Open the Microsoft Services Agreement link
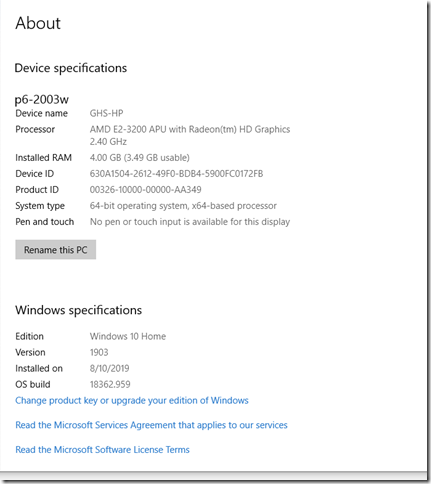Viewport: 431px width, 484px height. click(151, 425)
